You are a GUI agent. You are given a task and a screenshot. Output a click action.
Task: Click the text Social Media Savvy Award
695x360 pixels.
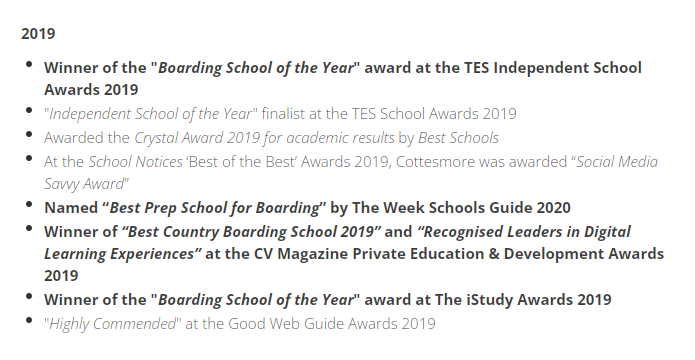point(351,172)
